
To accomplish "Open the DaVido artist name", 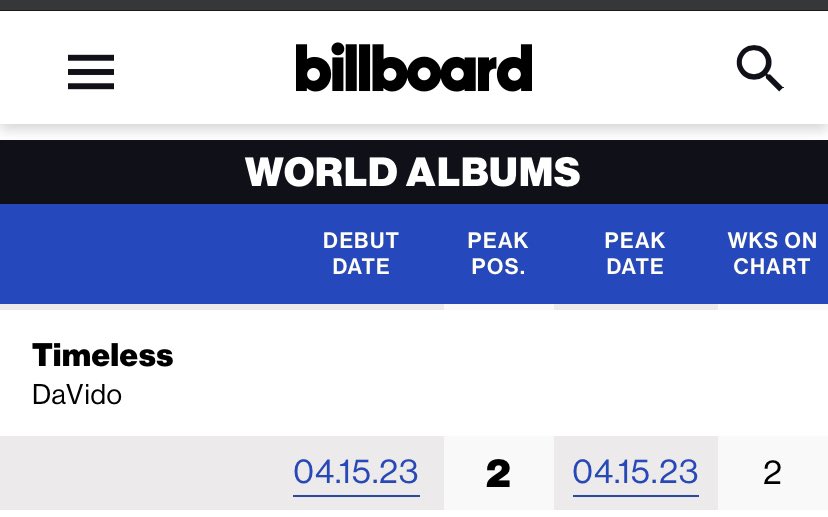I will coord(76,393).
